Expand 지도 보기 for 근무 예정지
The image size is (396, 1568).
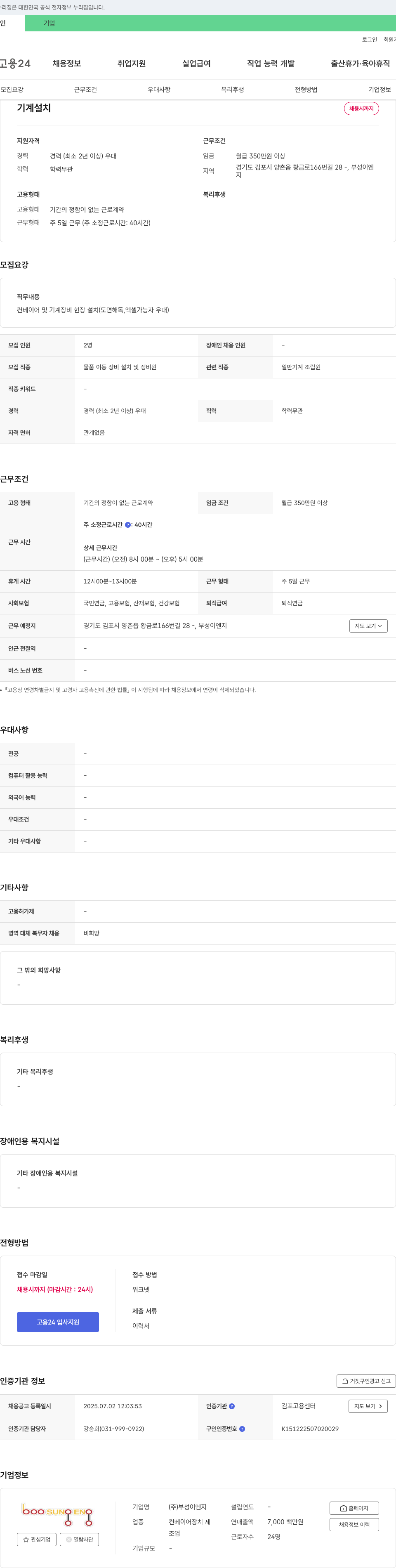tap(368, 626)
